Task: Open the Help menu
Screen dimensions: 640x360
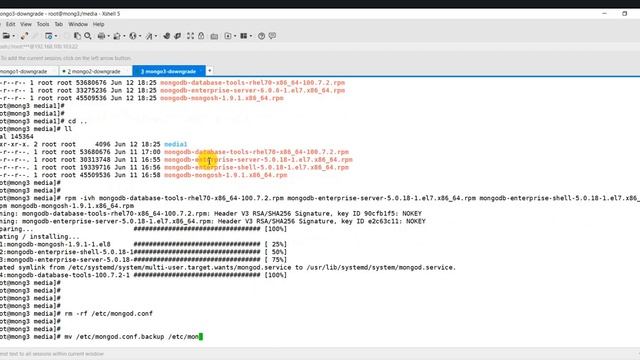Action: [98, 24]
